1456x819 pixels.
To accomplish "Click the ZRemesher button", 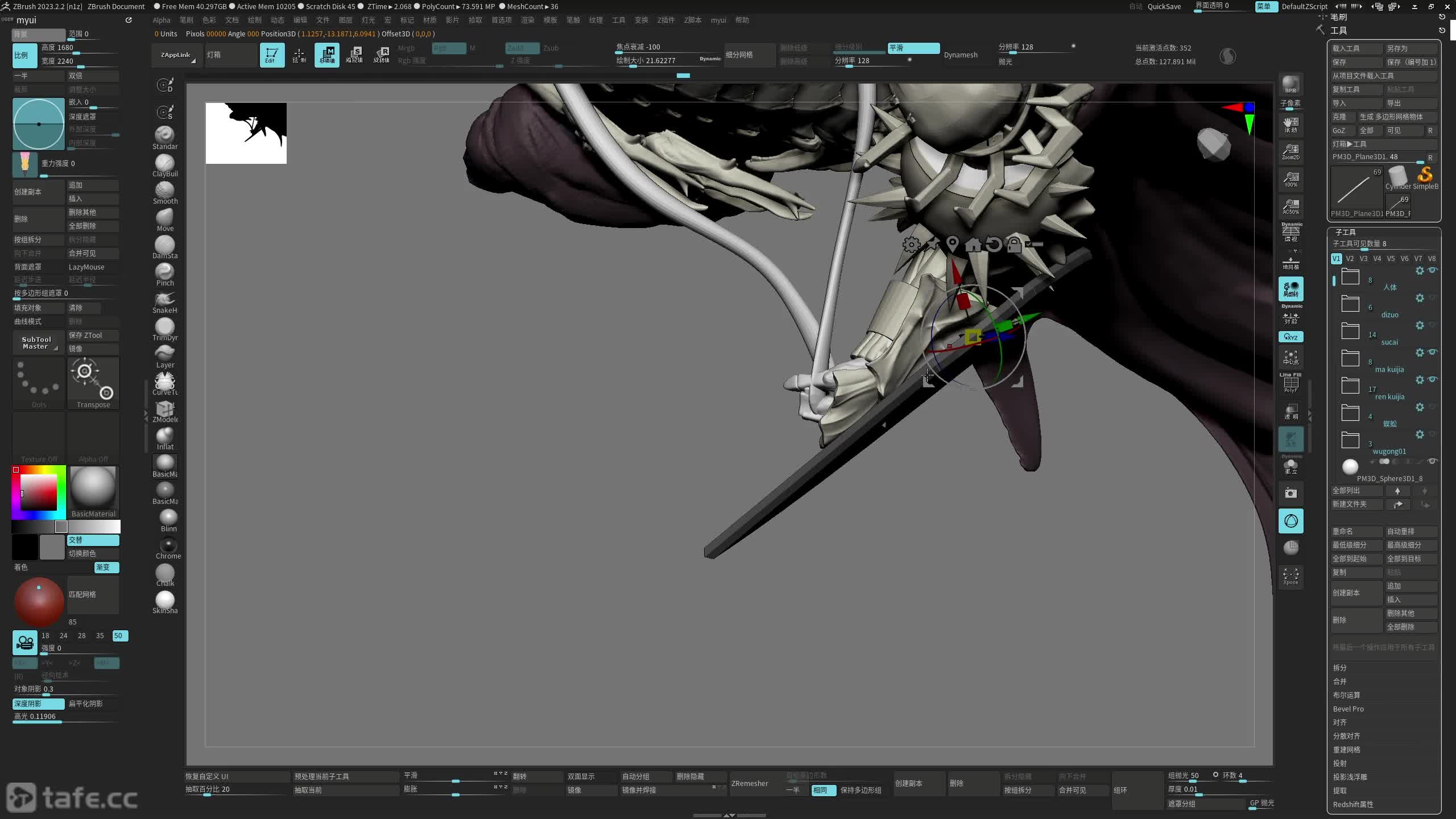I will pyautogui.click(x=750, y=783).
